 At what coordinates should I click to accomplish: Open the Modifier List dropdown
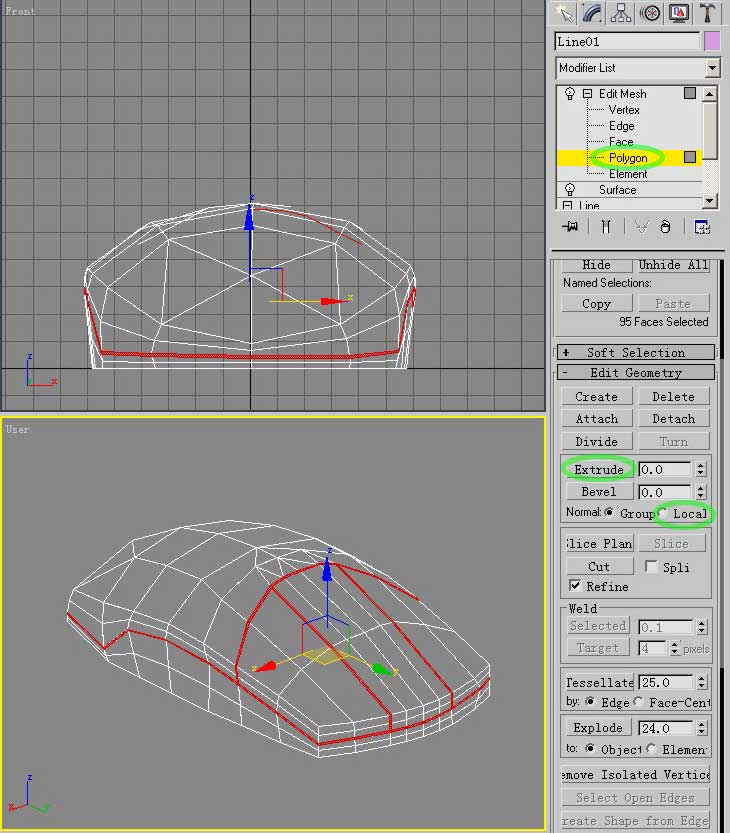712,68
